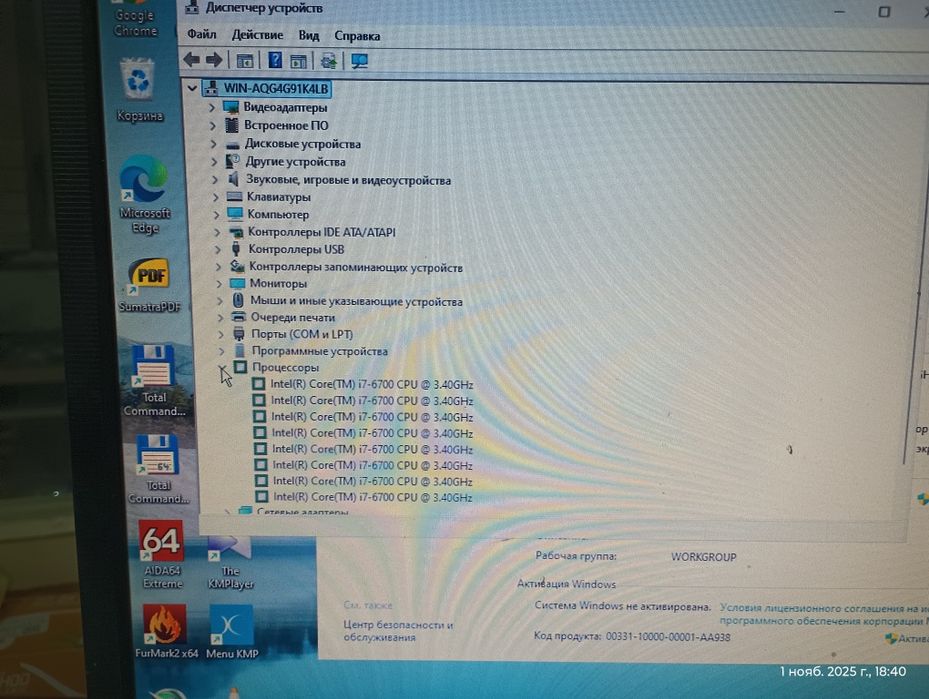Open Microsoft Edge desktop shortcut
The width and height of the screenshot is (929, 699).
click(144, 195)
